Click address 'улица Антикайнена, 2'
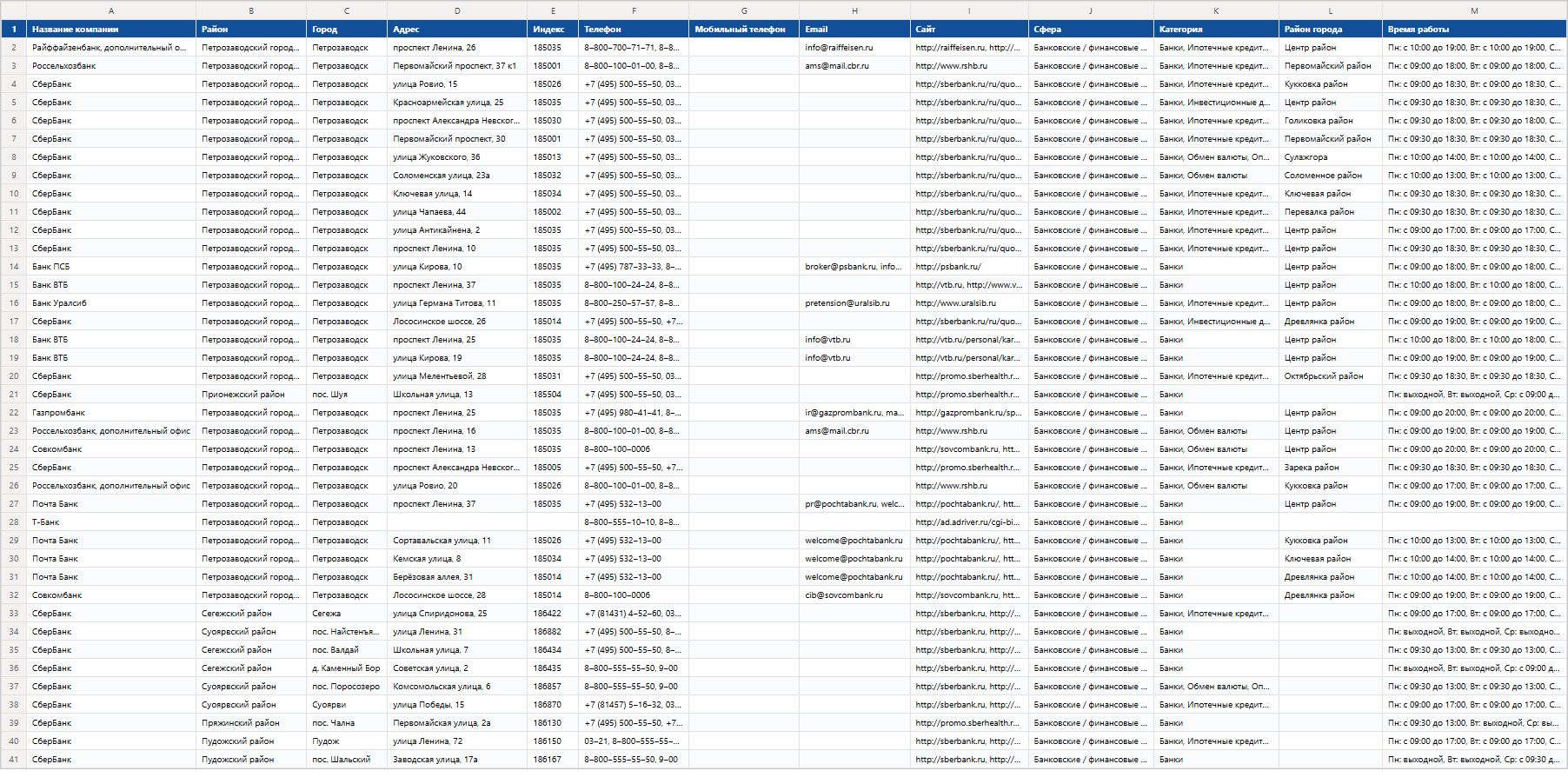 457,230
